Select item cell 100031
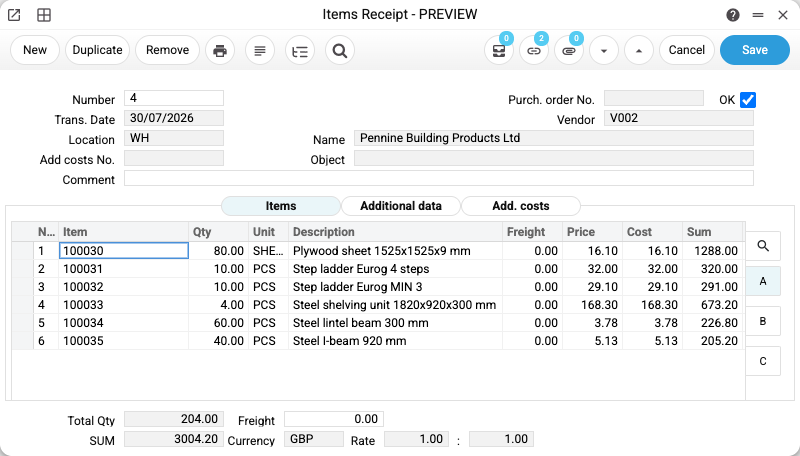The image size is (800, 456). coord(124,269)
